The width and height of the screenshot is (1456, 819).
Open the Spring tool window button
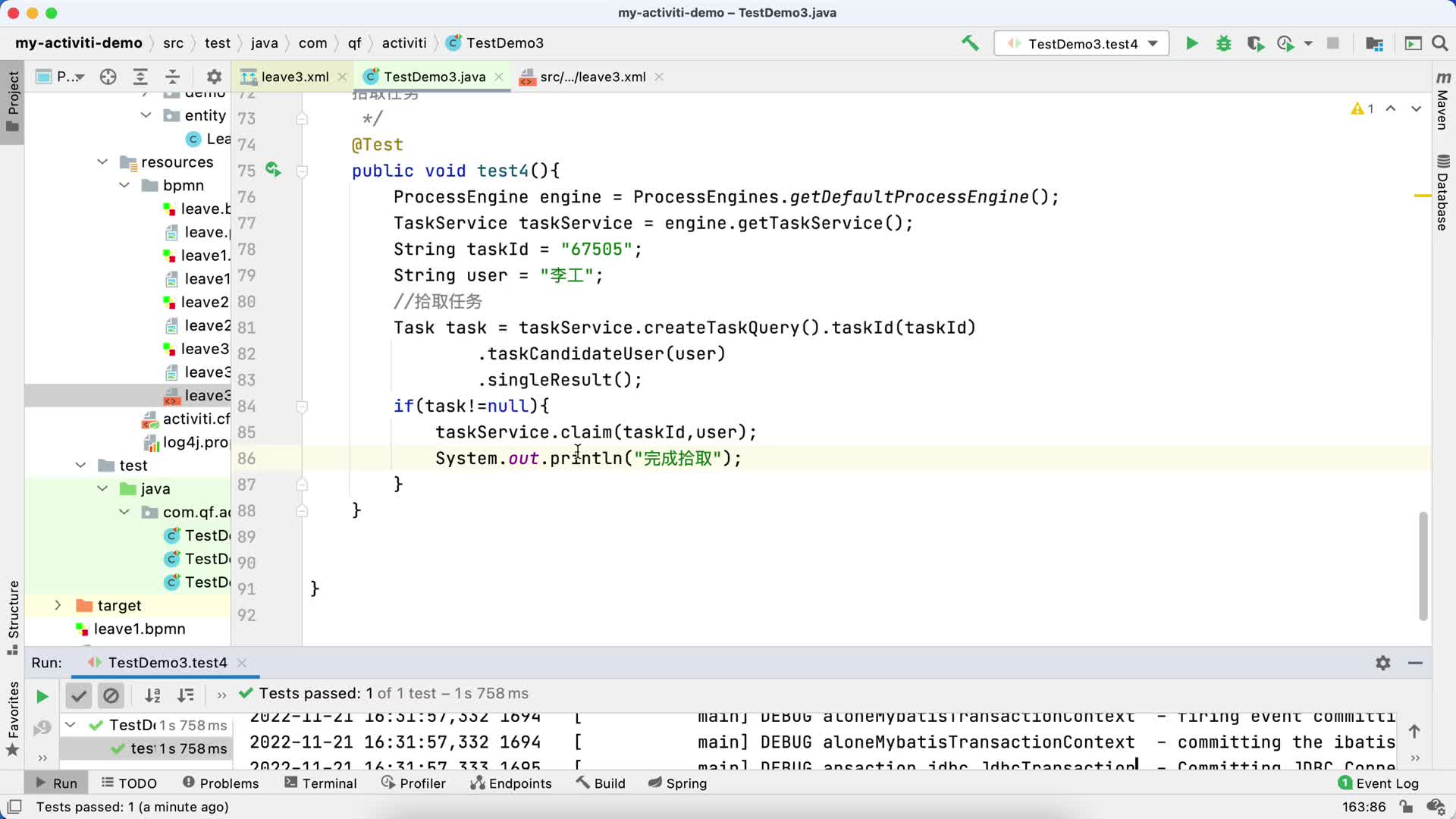coord(678,783)
